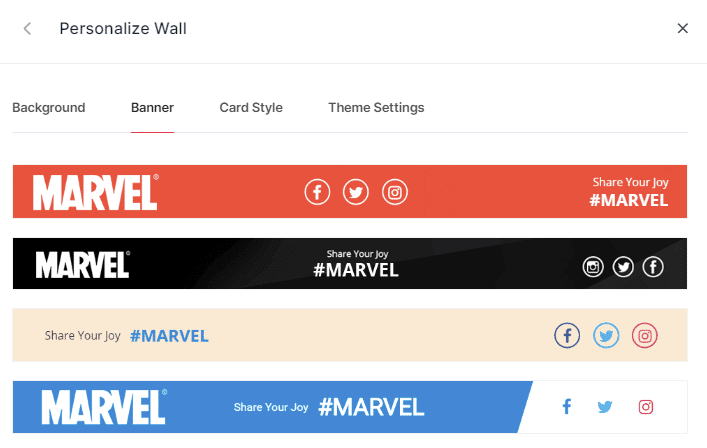The image size is (707, 448).
Task: Click the back arrow beside Personalize Wall
Action: 27,29
